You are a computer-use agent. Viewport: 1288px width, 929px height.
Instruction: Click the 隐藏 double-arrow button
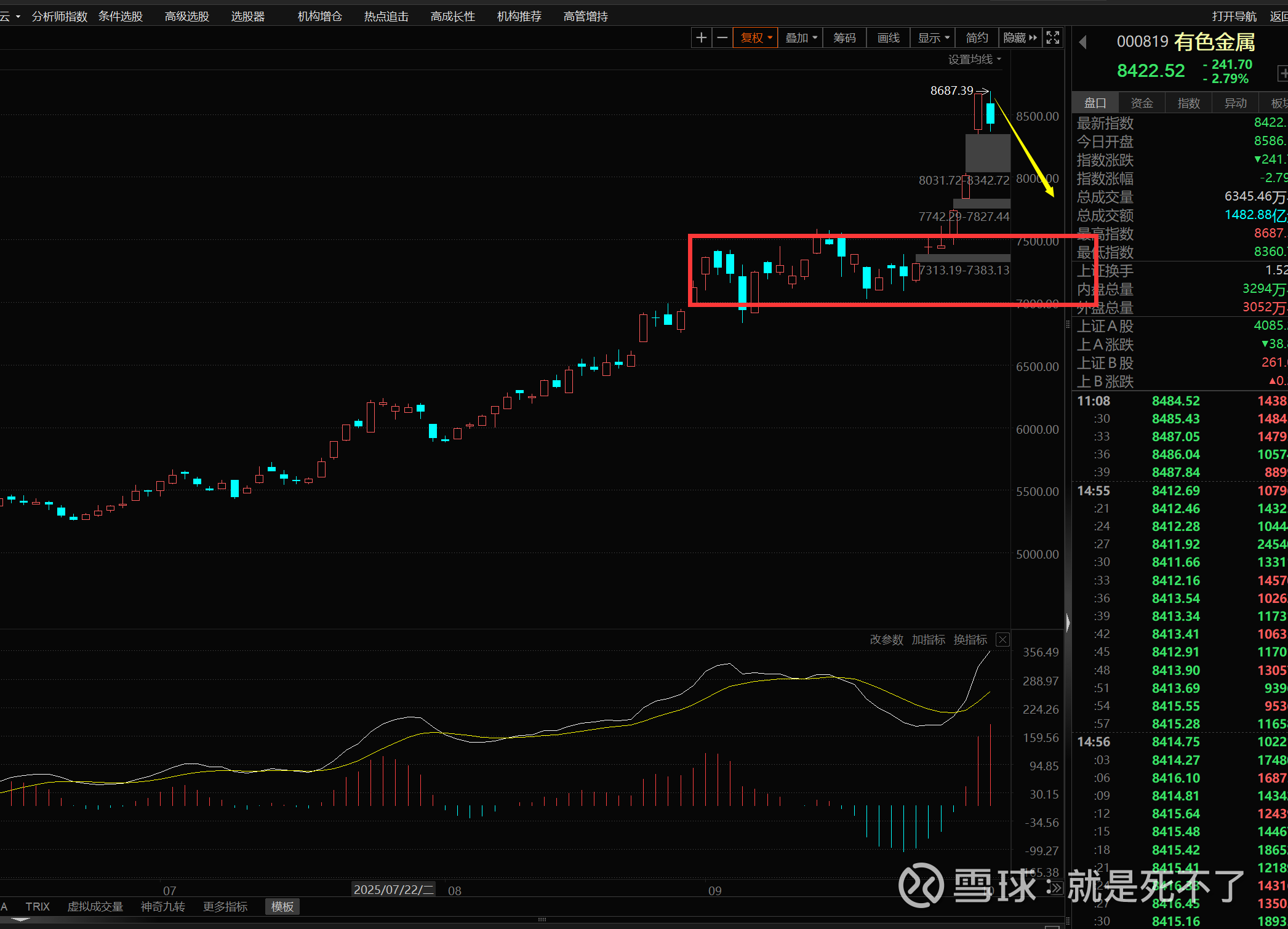(x=1020, y=38)
